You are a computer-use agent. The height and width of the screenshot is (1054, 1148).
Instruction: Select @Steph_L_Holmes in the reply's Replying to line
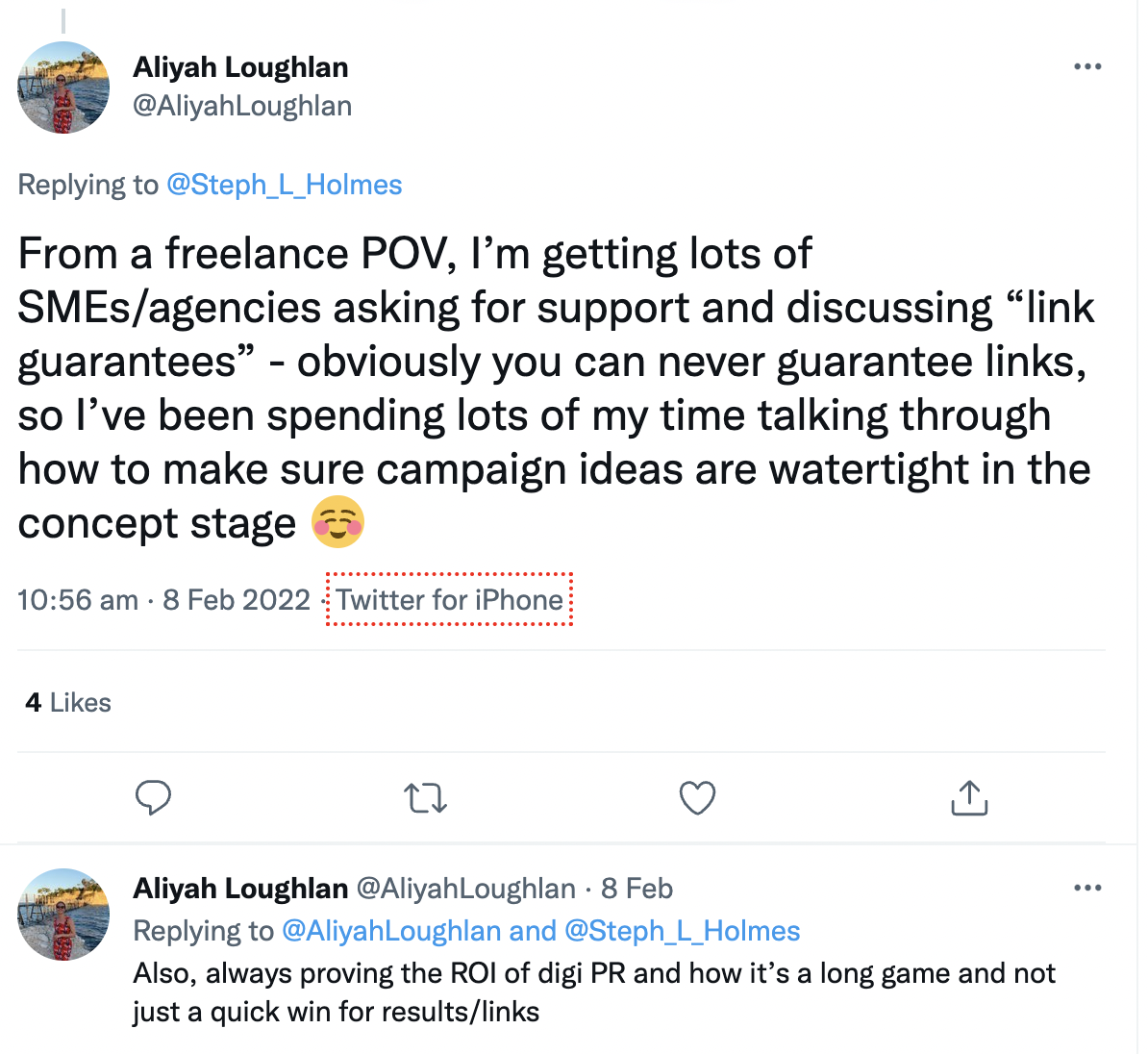click(683, 931)
